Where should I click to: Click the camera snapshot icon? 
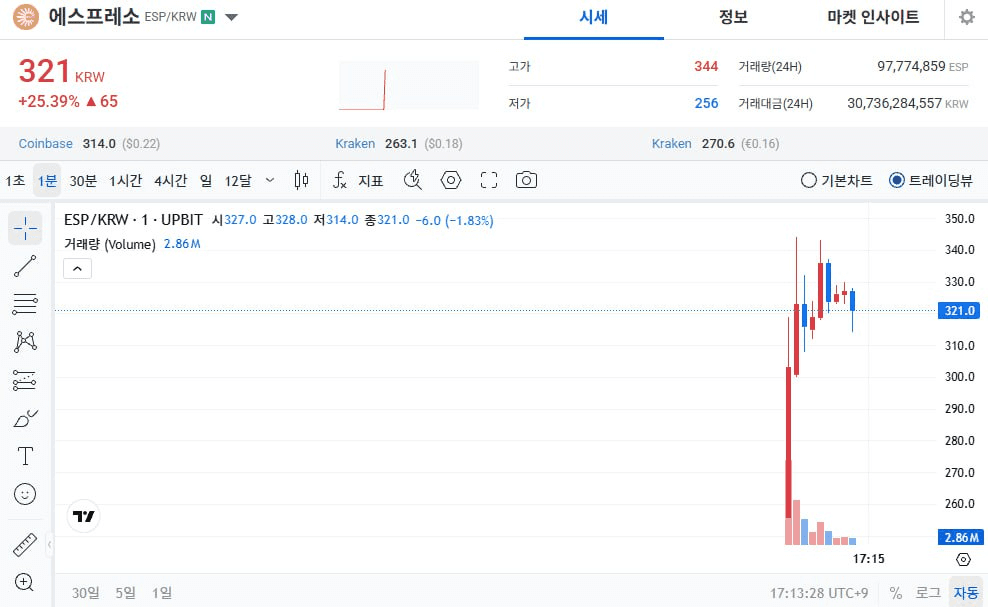526,180
